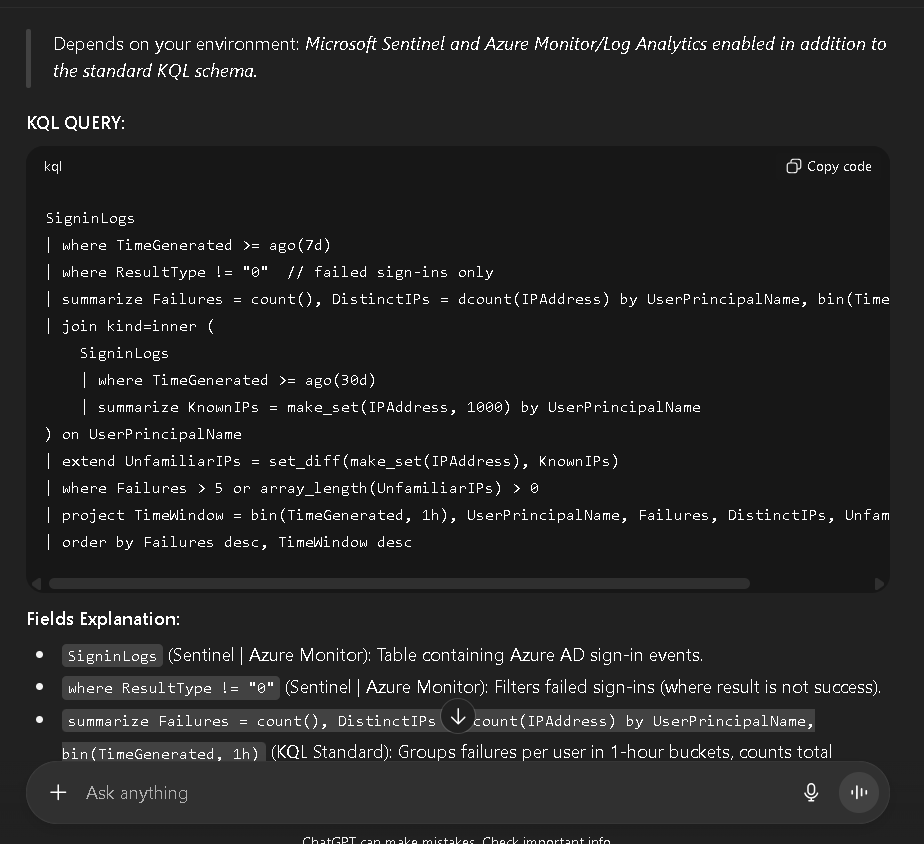
Task: Click the code scrollbar right arrow
Action: 879,583
